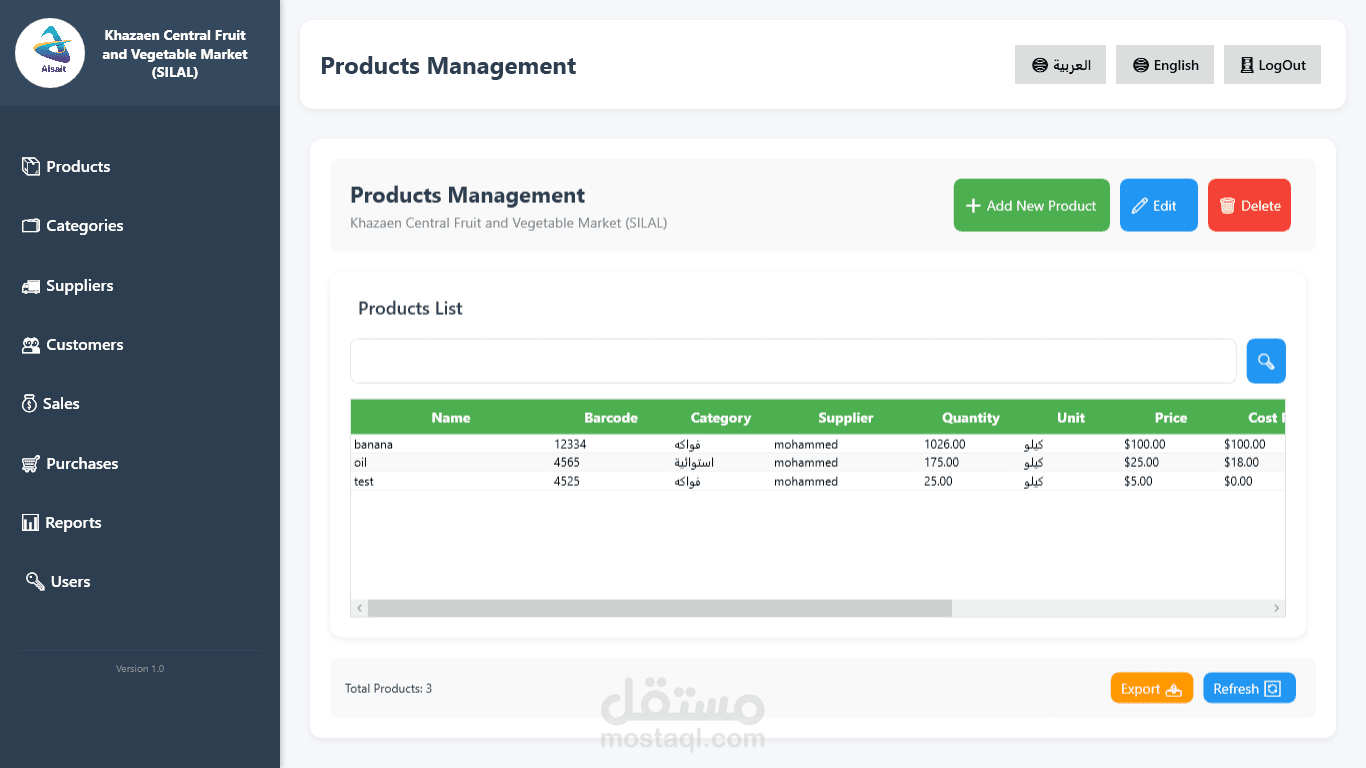The width and height of the screenshot is (1366, 768).
Task: Click the $18.00 cost cell
Action: tap(1241, 463)
